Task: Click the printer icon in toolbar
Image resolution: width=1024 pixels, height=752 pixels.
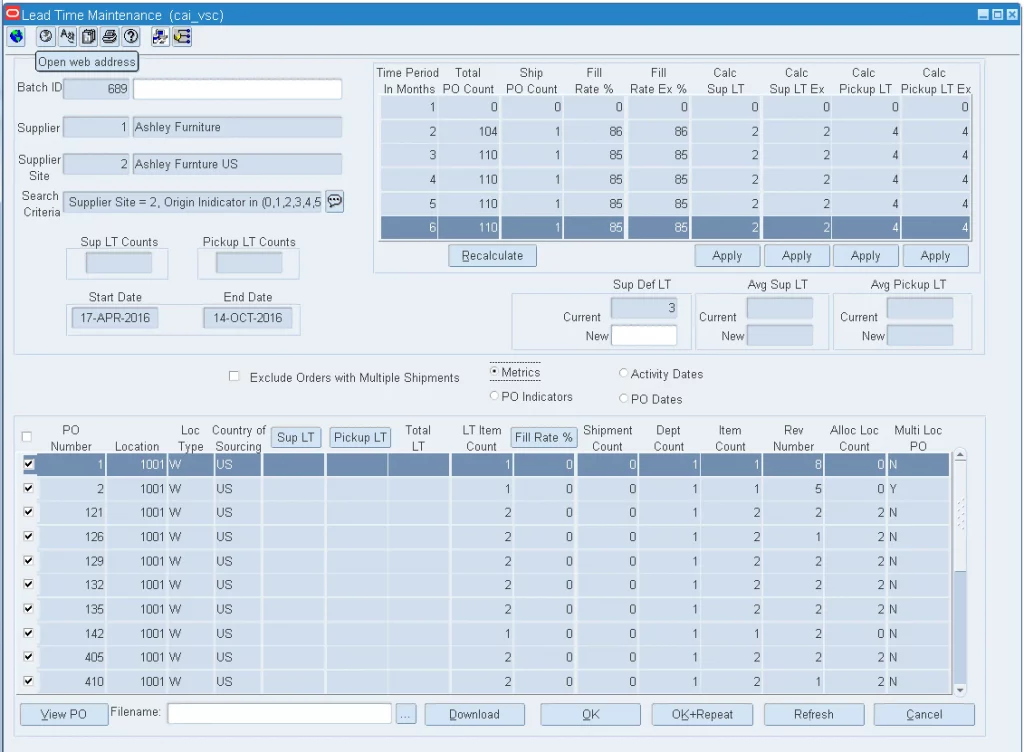Action: pyautogui.click(x=110, y=37)
